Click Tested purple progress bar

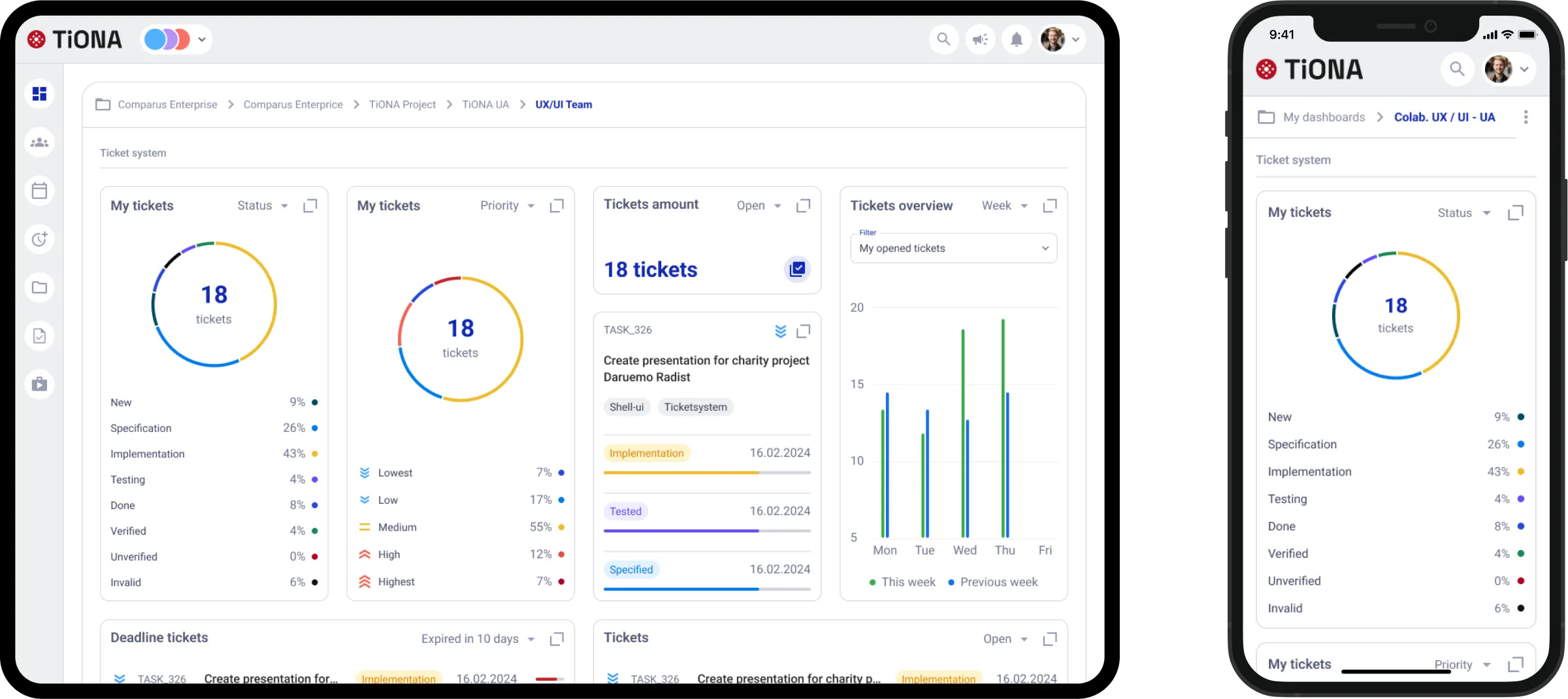[x=707, y=530]
